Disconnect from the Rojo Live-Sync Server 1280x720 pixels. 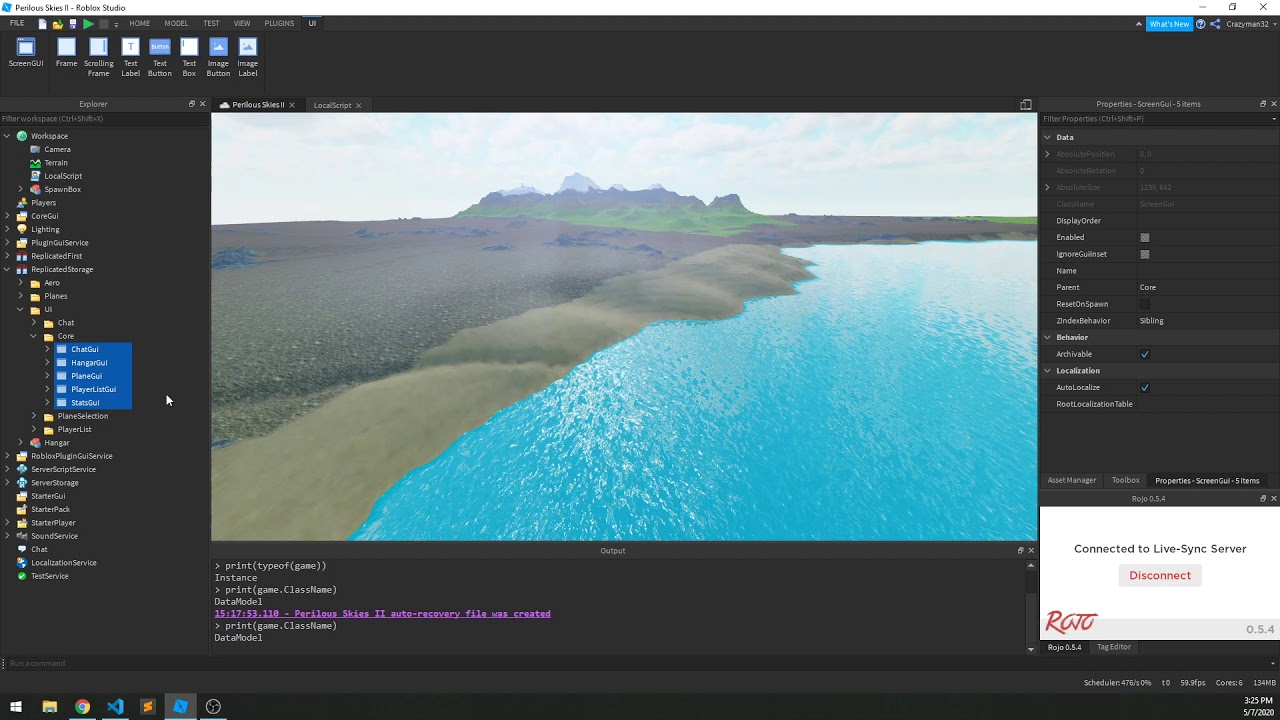1160,575
